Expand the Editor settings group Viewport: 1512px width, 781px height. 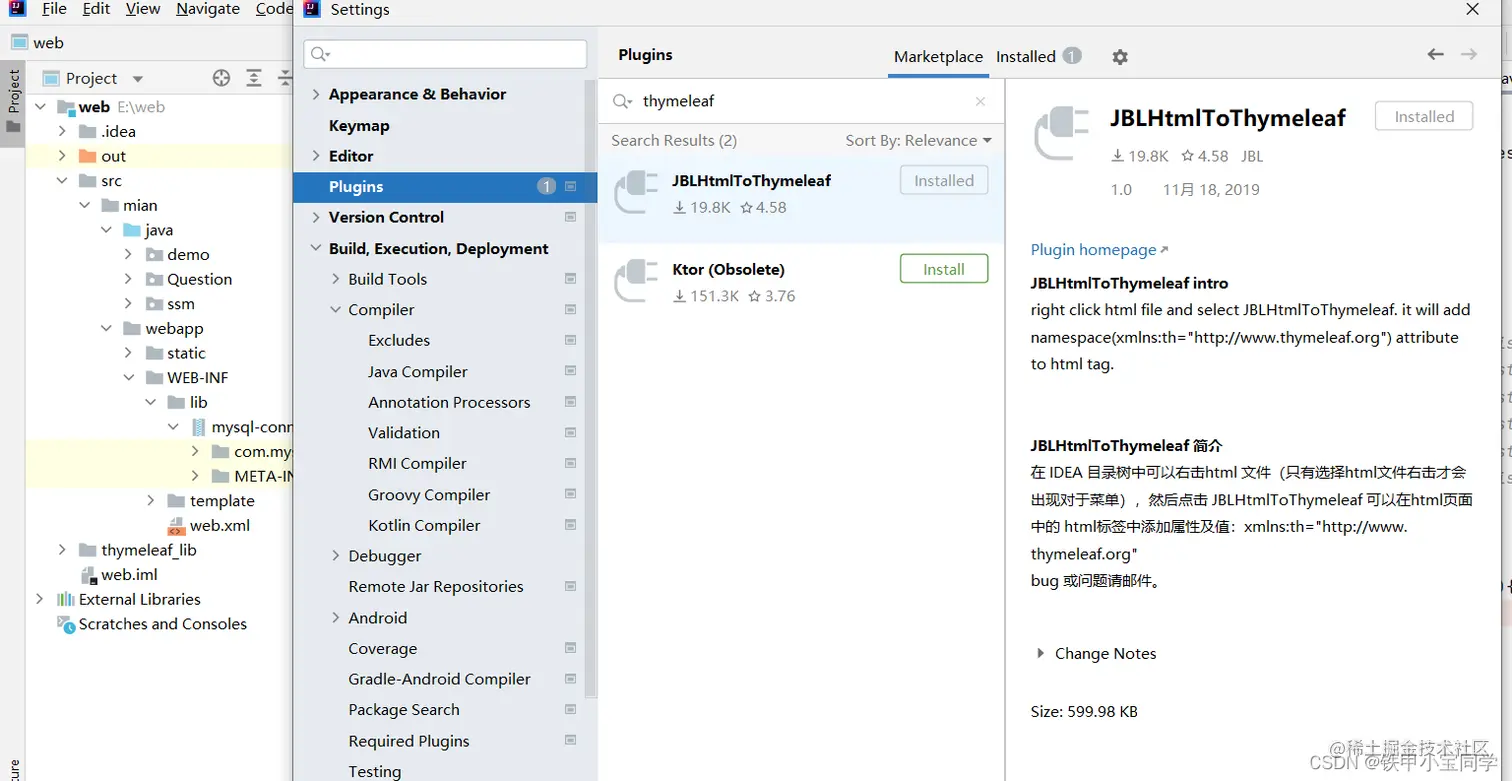coord(316,156)
